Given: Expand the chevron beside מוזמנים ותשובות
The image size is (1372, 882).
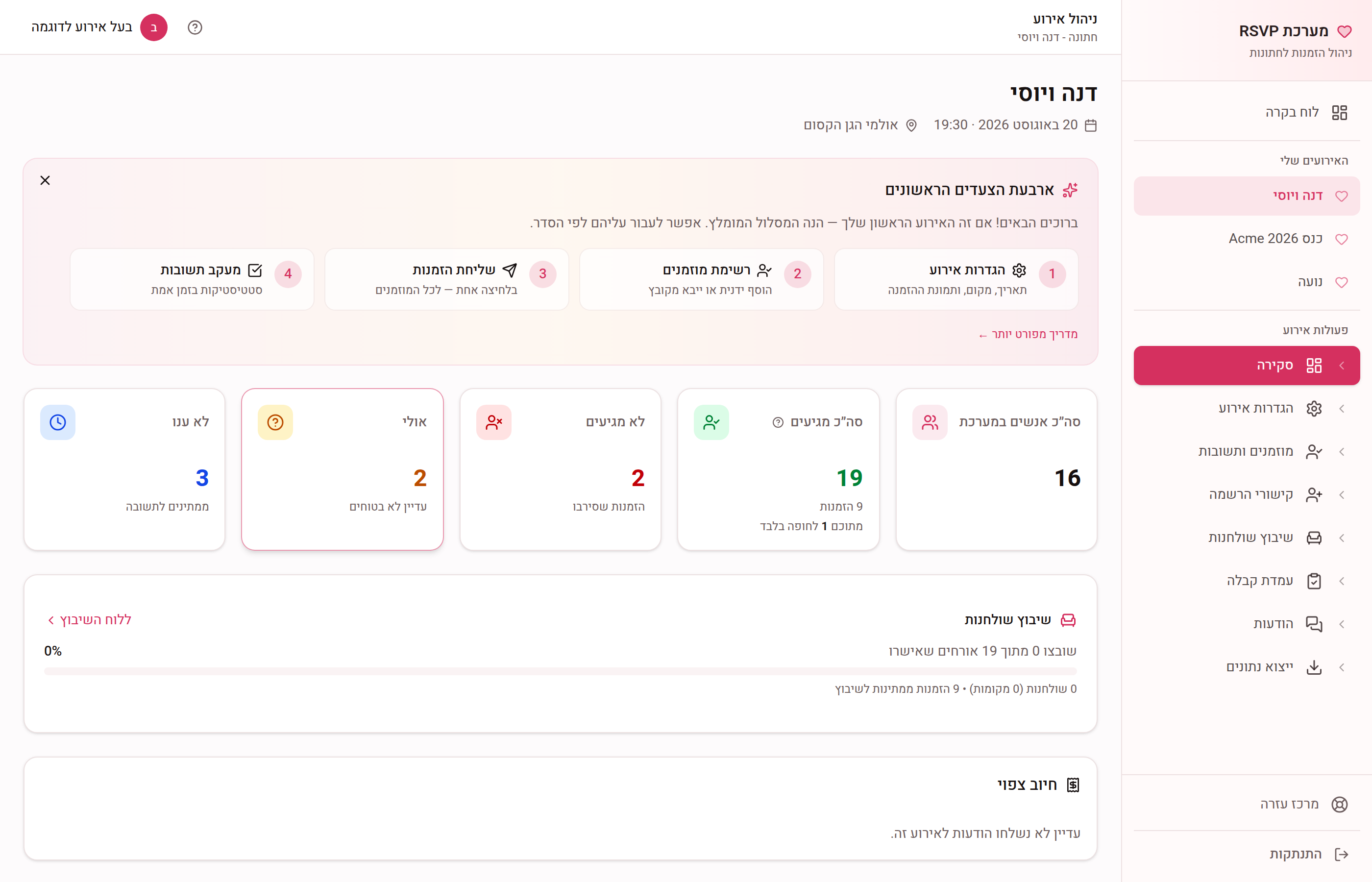Looking at the screenshot, I should tap(1342, 451).
